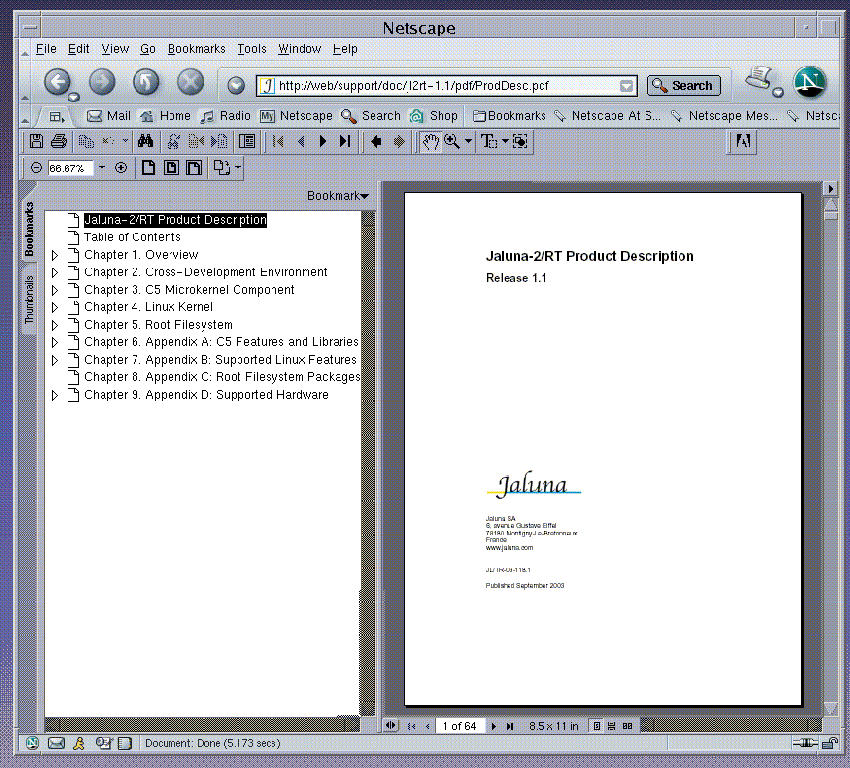This screenshot has width=850, height=768.
Task: Click the URL address field
Action: (x=448, y=86)
